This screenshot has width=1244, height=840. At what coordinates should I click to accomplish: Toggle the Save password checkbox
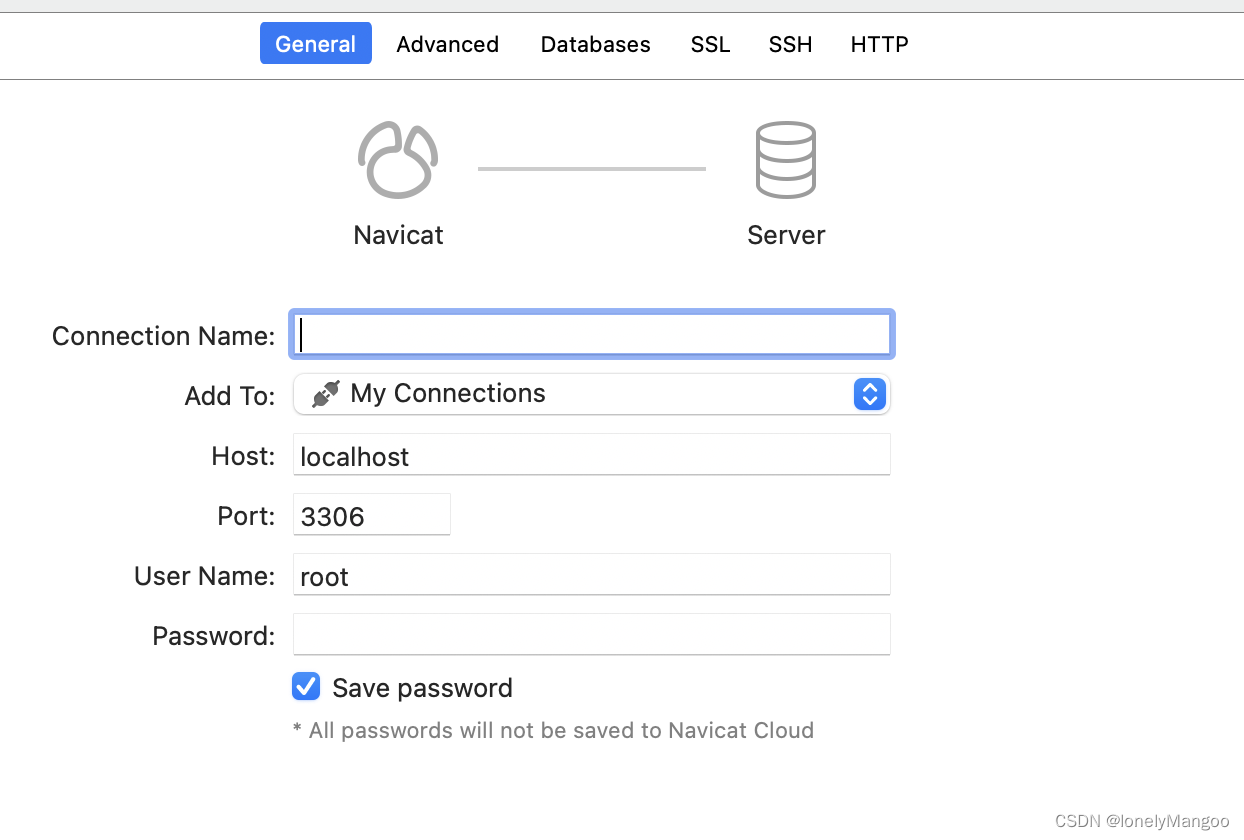[x=306, y=687]
